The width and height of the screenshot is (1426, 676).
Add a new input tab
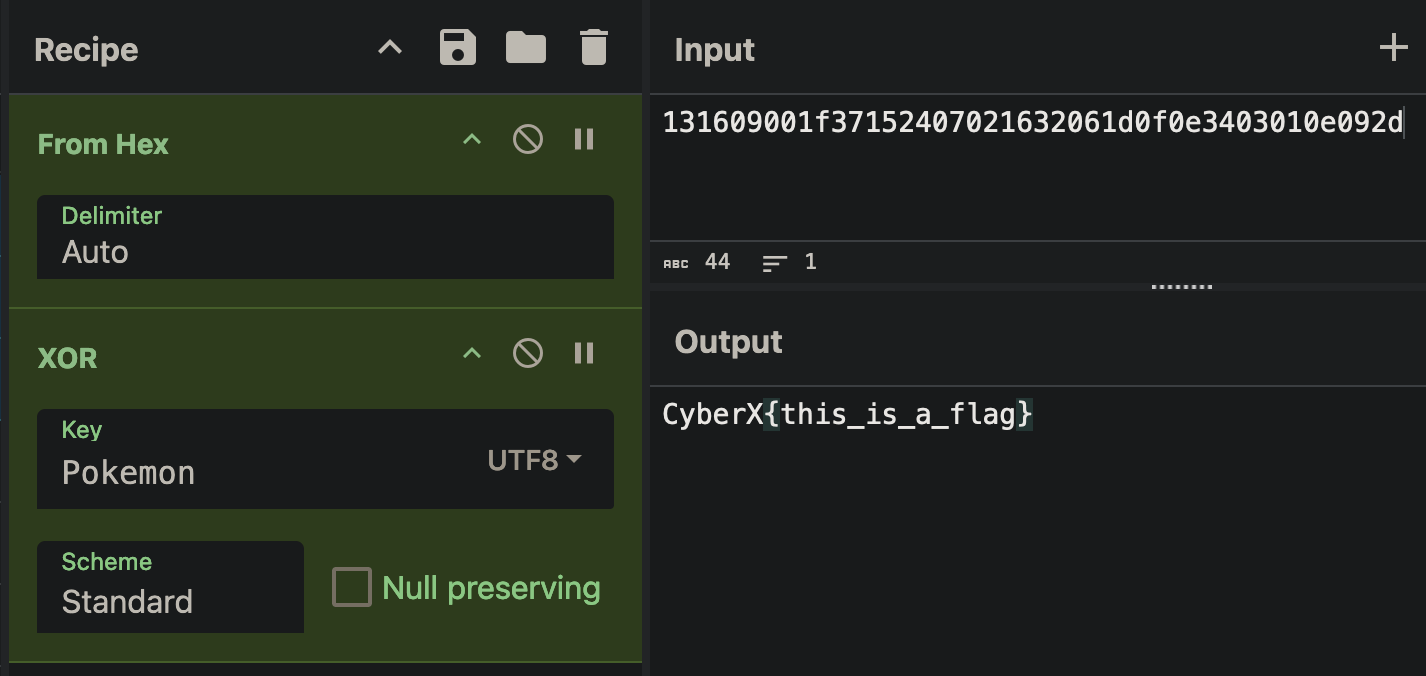pyautogui.click(x=1393, y=48)
